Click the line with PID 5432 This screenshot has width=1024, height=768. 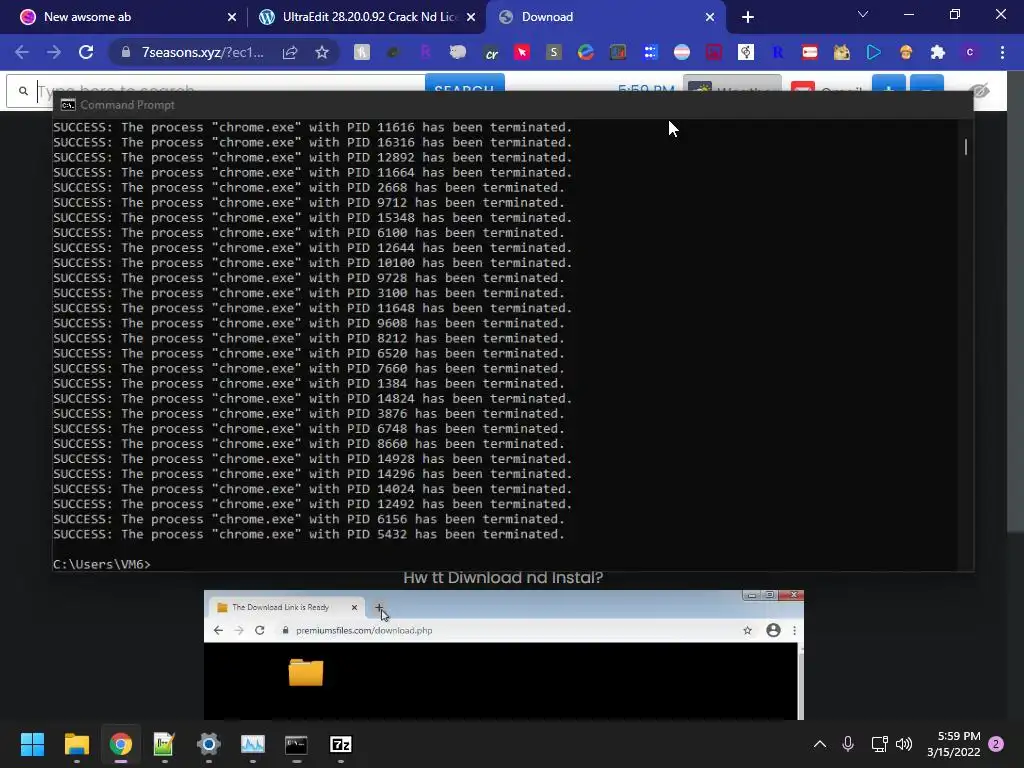(x=309, y=534)
